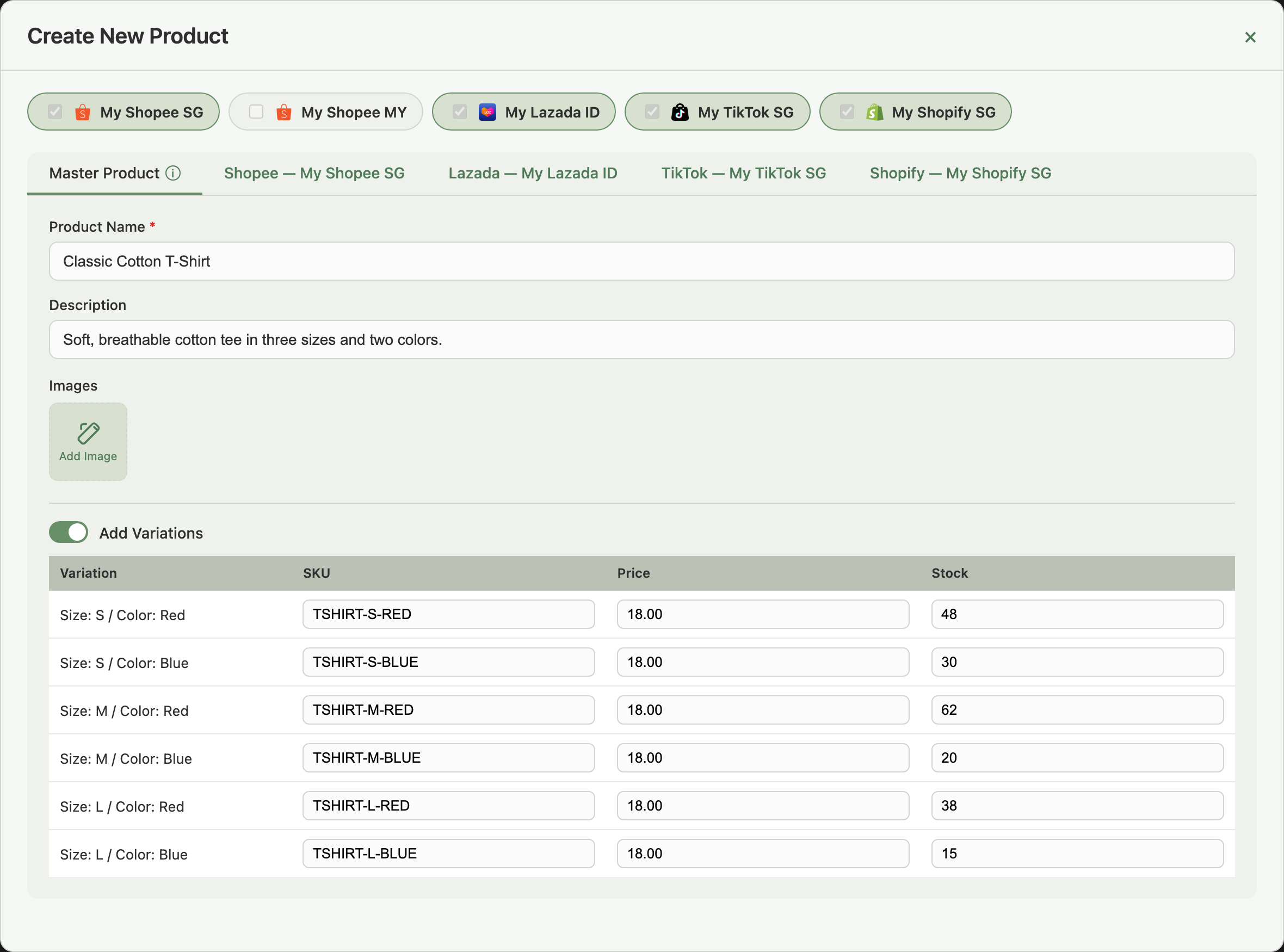Click the stock field showing 30
1284x952 pixels.
(1077, 662)
